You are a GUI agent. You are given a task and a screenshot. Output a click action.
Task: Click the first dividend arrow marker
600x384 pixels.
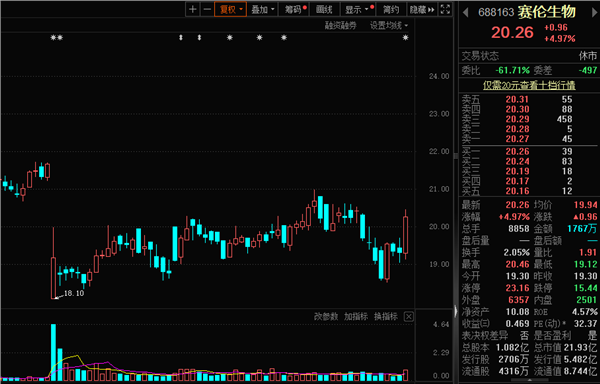[x=181, y=37]
